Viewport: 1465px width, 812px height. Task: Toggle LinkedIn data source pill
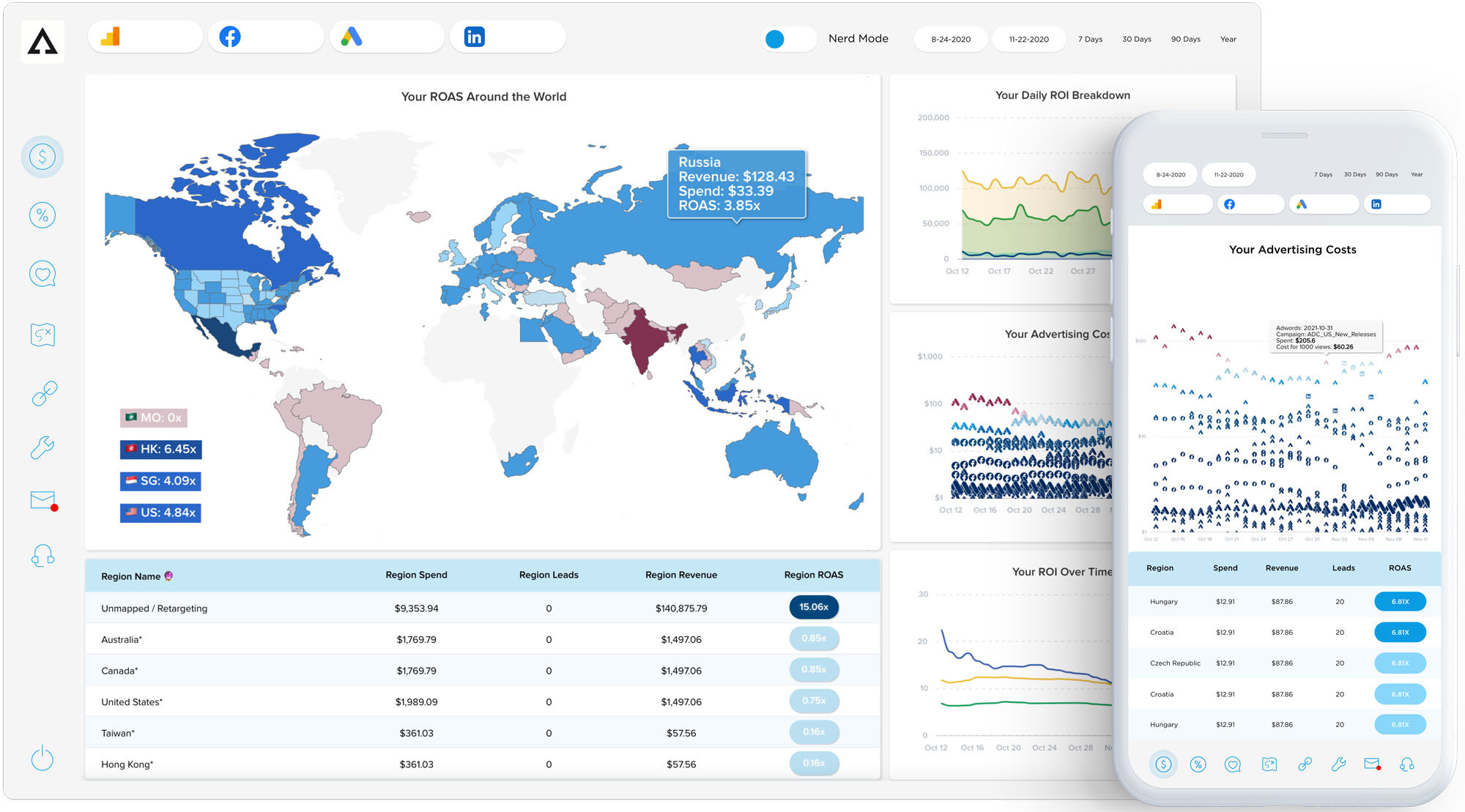(507, 37)
